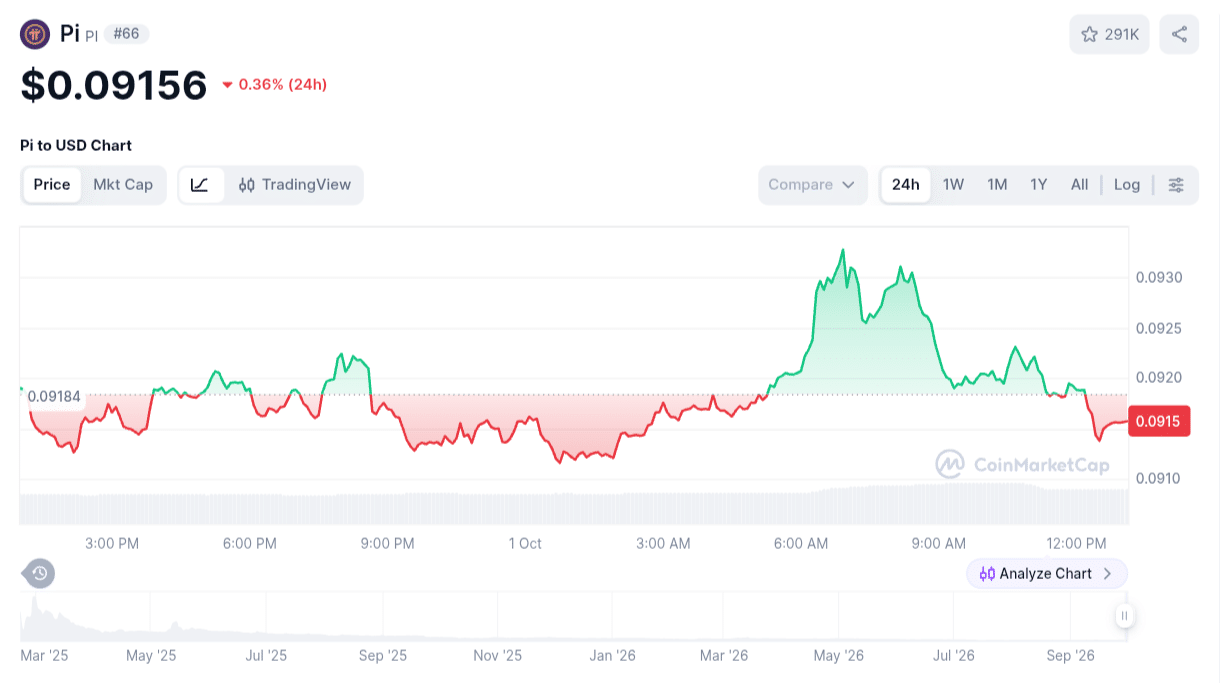Expand the Compare dropdown

tap(812, 185)
